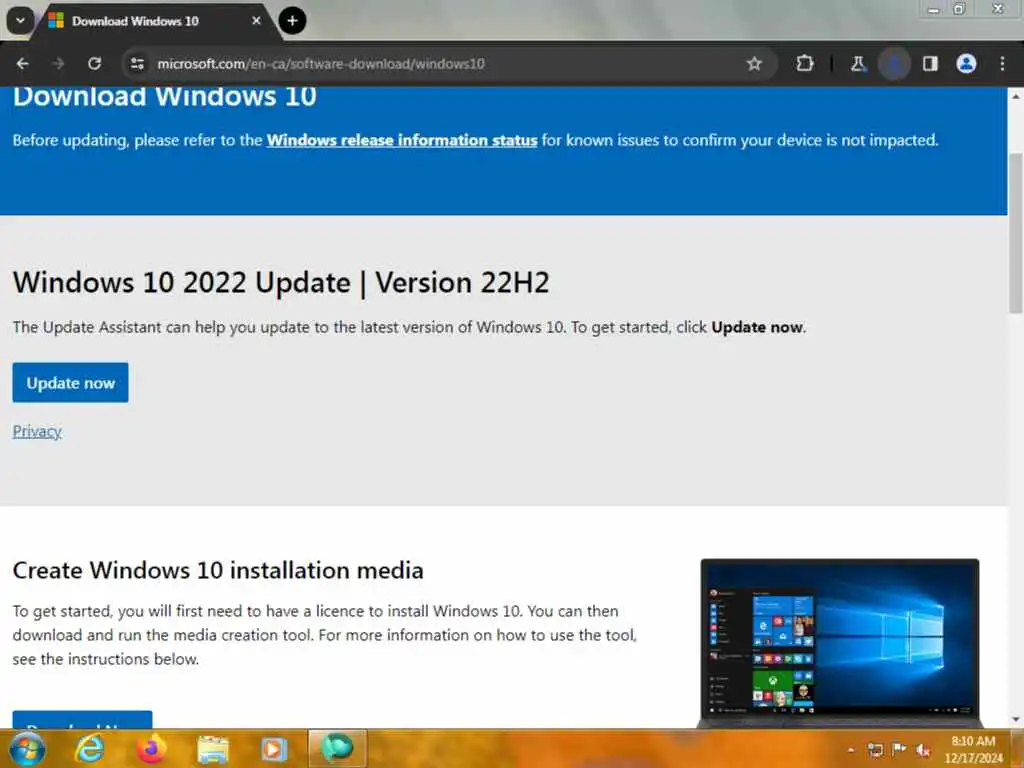Launch Internet Explorer from taskbar
Screen dimensions: 1024x768
(89, 749)
